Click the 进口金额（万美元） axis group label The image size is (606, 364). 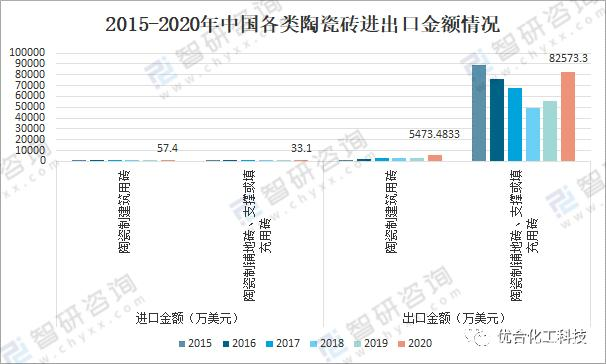pyautogui.click(x=187, y=318)
